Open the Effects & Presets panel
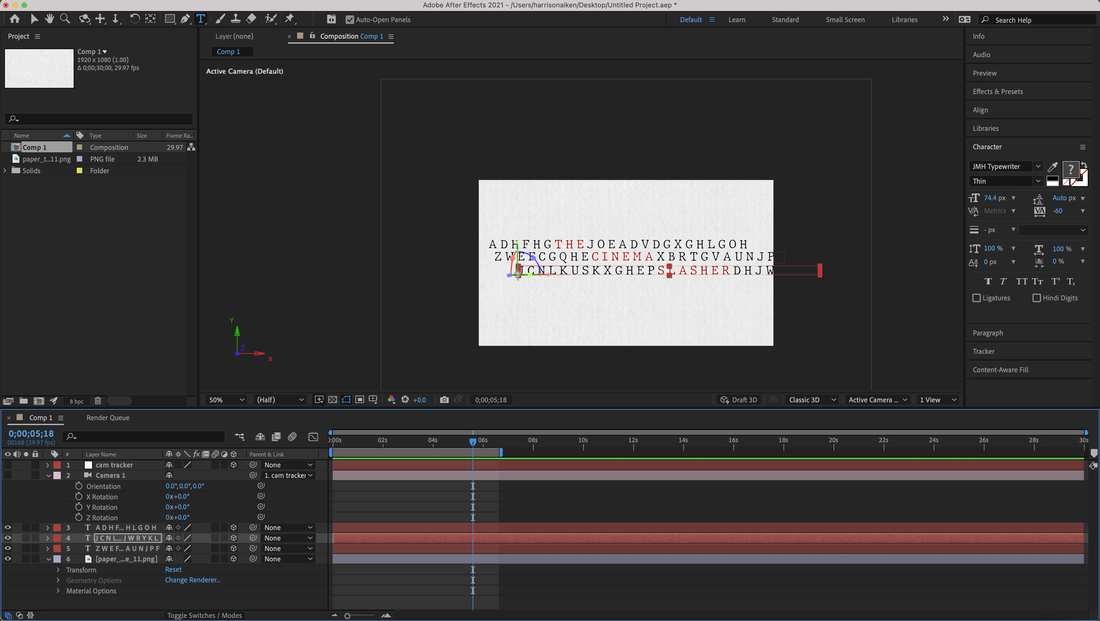 pyautogui.click(x=998, y=91)
